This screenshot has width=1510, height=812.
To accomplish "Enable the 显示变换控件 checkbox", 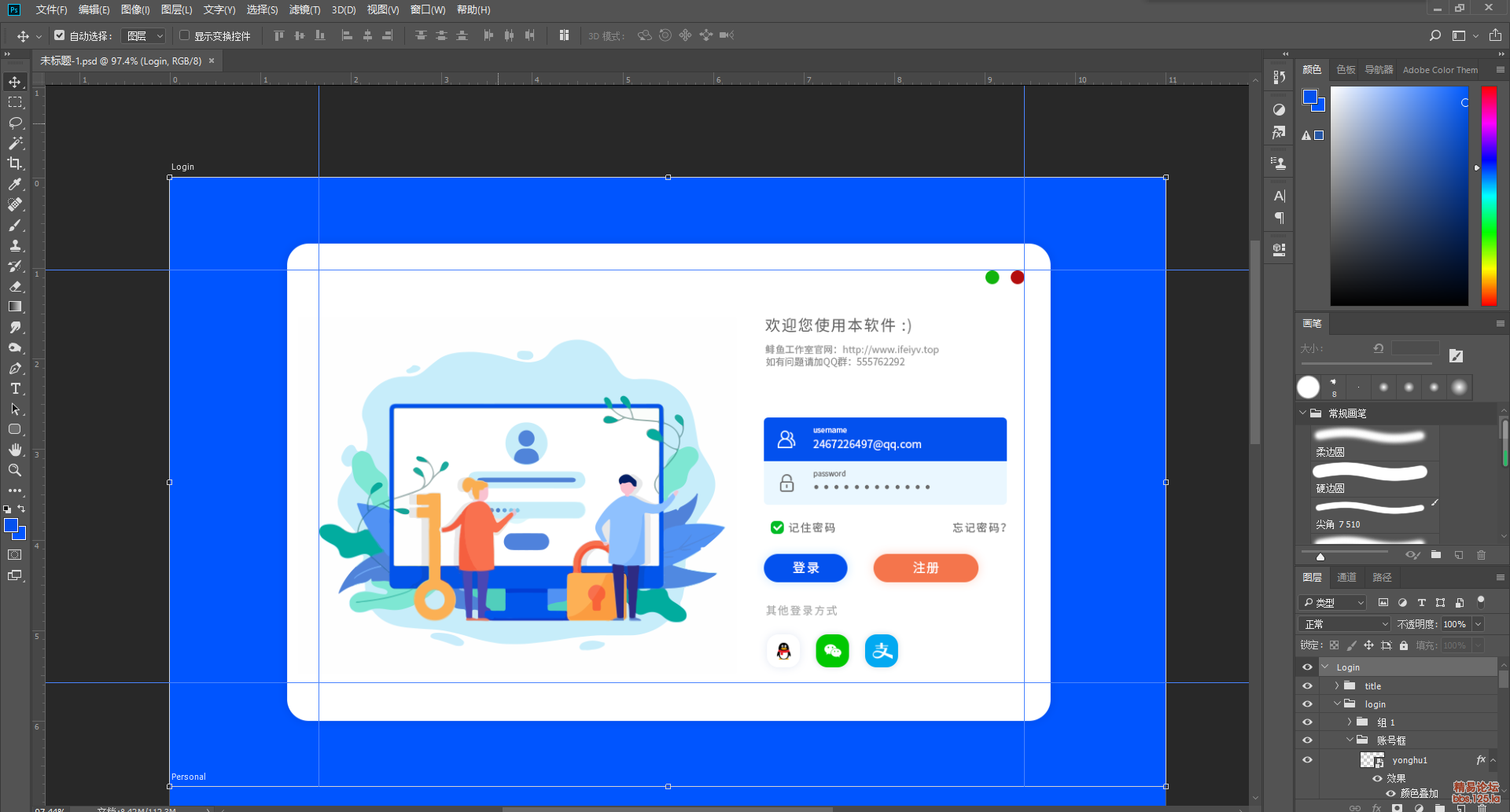I will tap(185, 35).
